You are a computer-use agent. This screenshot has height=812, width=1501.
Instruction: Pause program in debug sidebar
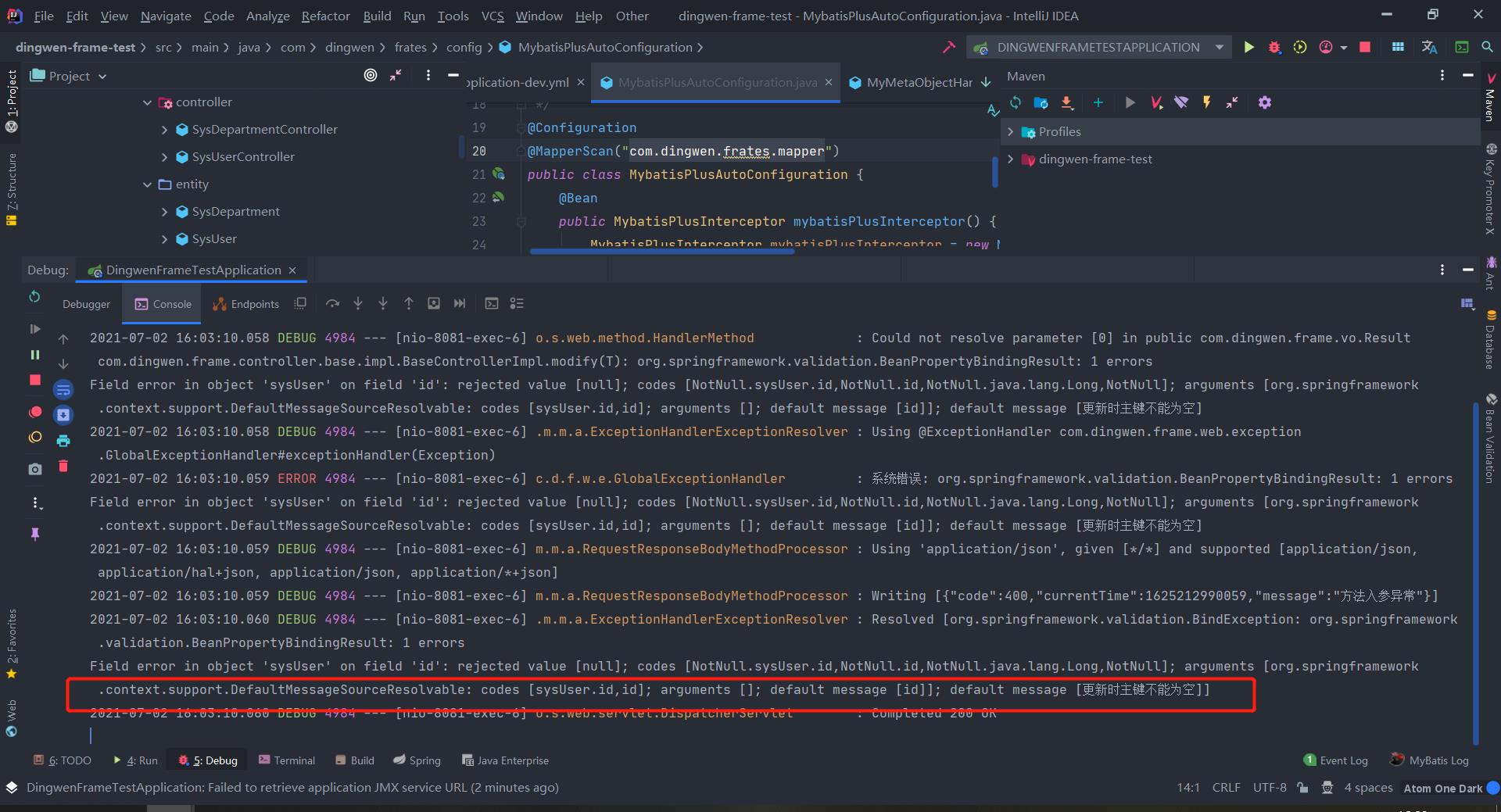pos(34,355)
